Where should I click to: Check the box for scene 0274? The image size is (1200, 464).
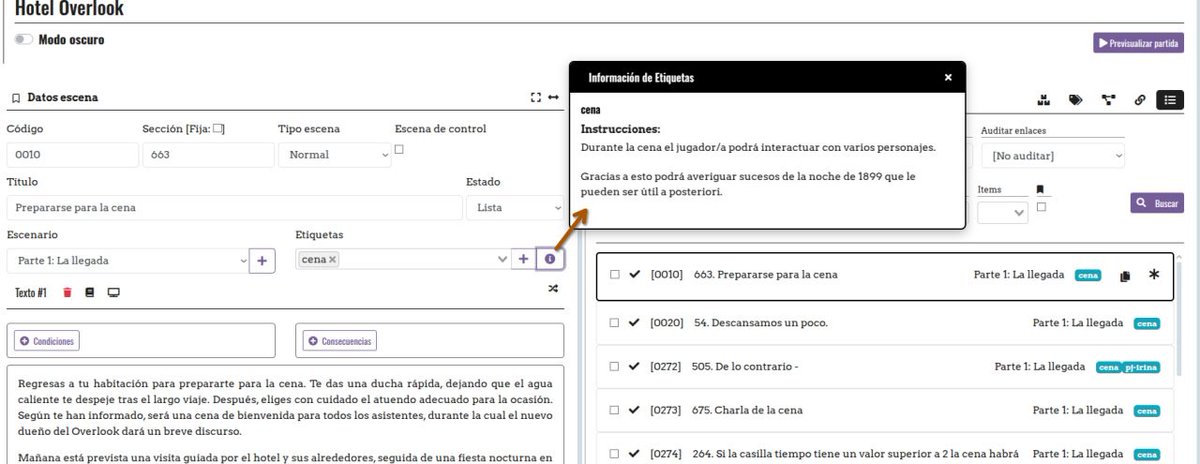(x=615, y=454)
